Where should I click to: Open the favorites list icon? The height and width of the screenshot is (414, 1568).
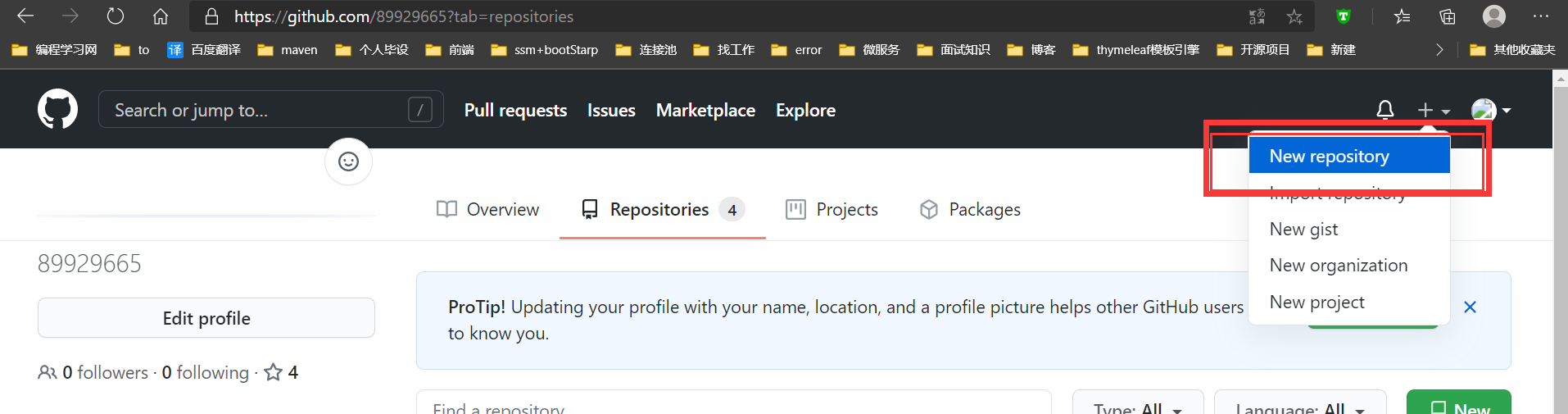click(x=1402, y=16)
